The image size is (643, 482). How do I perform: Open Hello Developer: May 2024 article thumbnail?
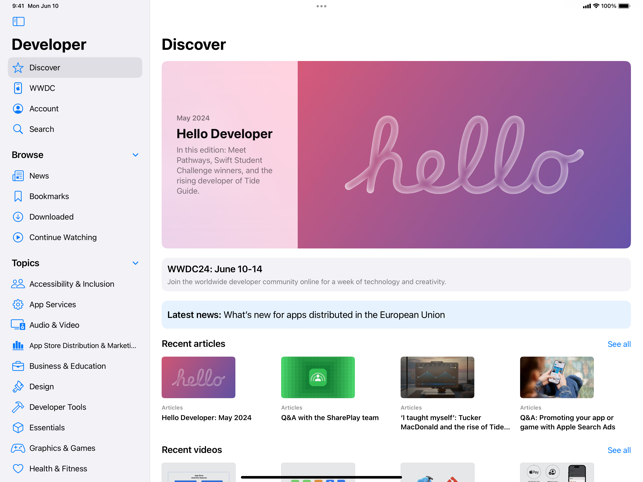tap(198, 377)
